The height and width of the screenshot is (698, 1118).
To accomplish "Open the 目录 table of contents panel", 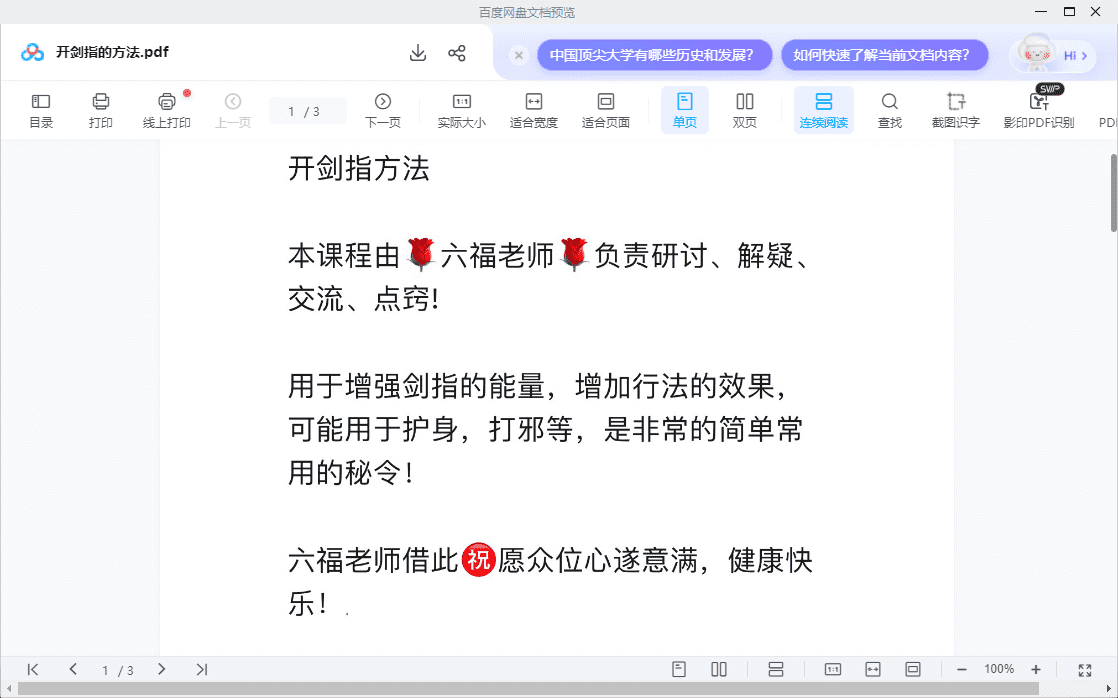I will tap(41, 110).
